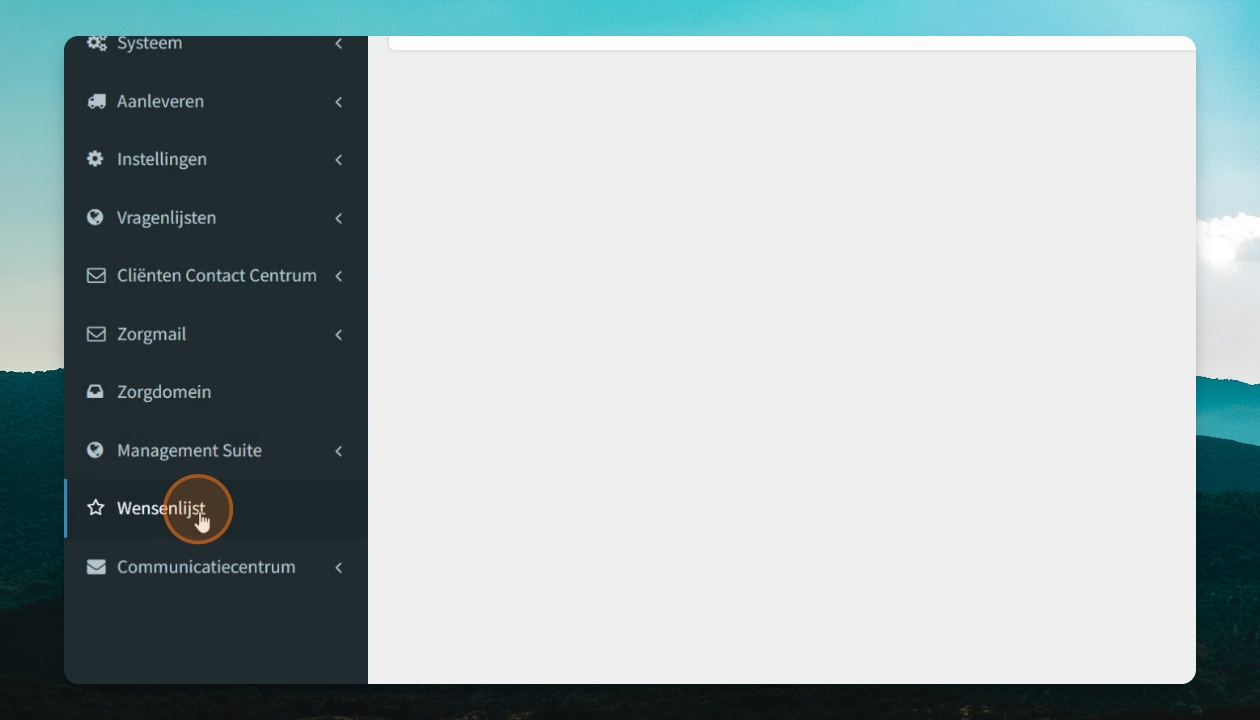Click the globe icon beside Vragenlijsten
This screenshot has width=1260, height=720.
95,217
